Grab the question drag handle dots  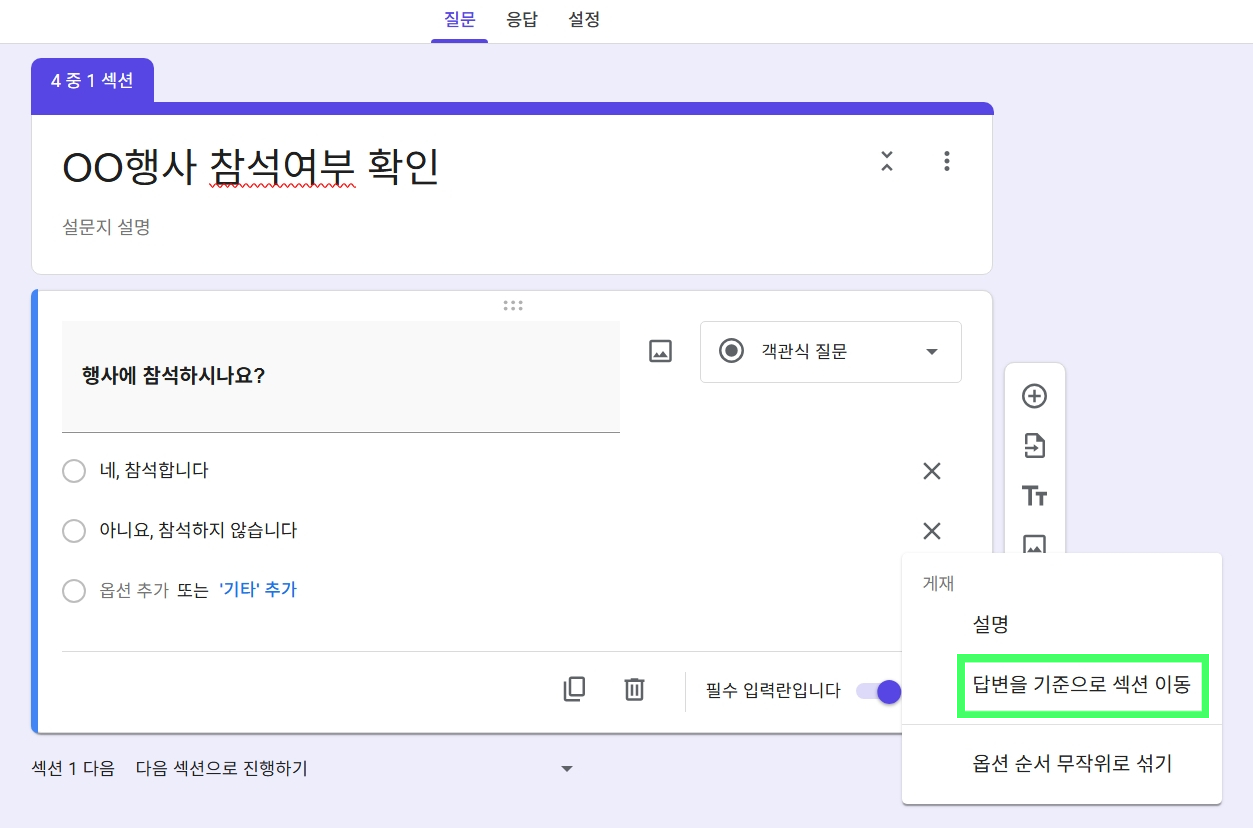point(513,305)
